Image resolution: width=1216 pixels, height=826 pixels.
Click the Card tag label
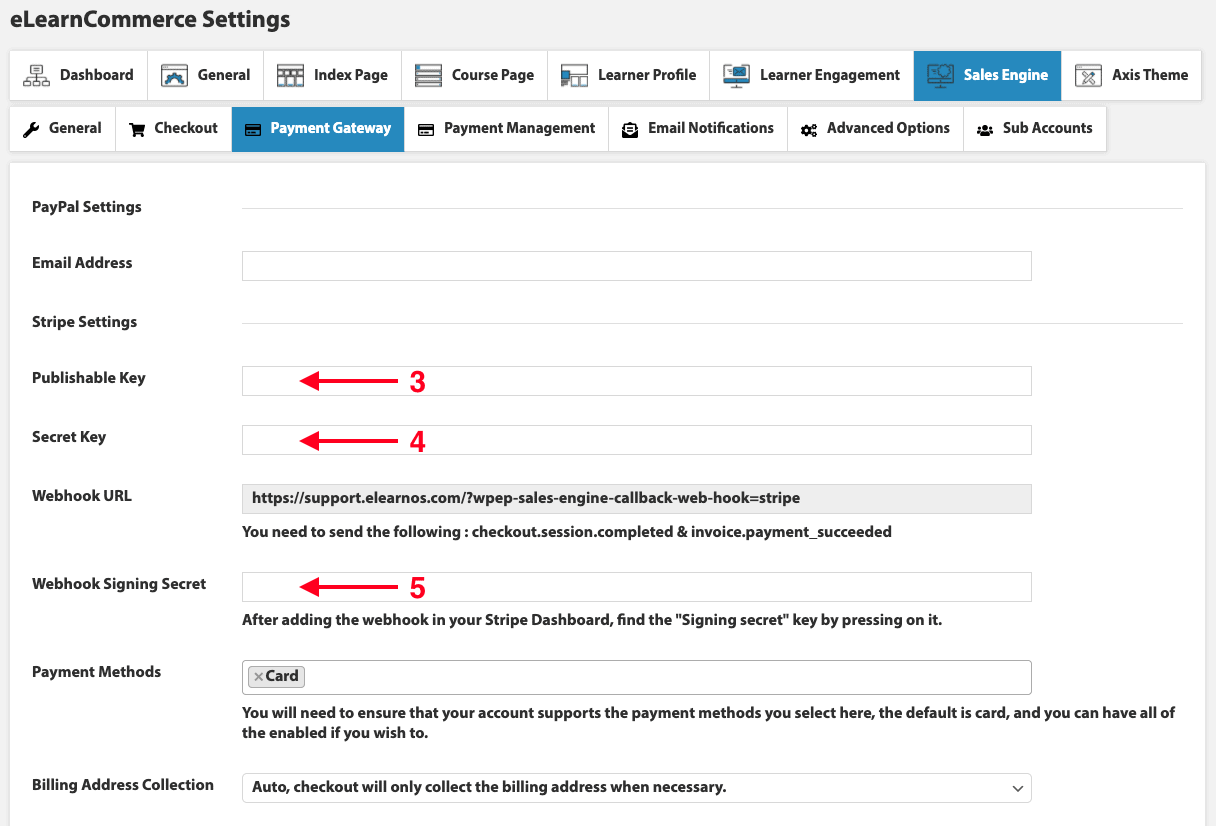tap(282, 677)
